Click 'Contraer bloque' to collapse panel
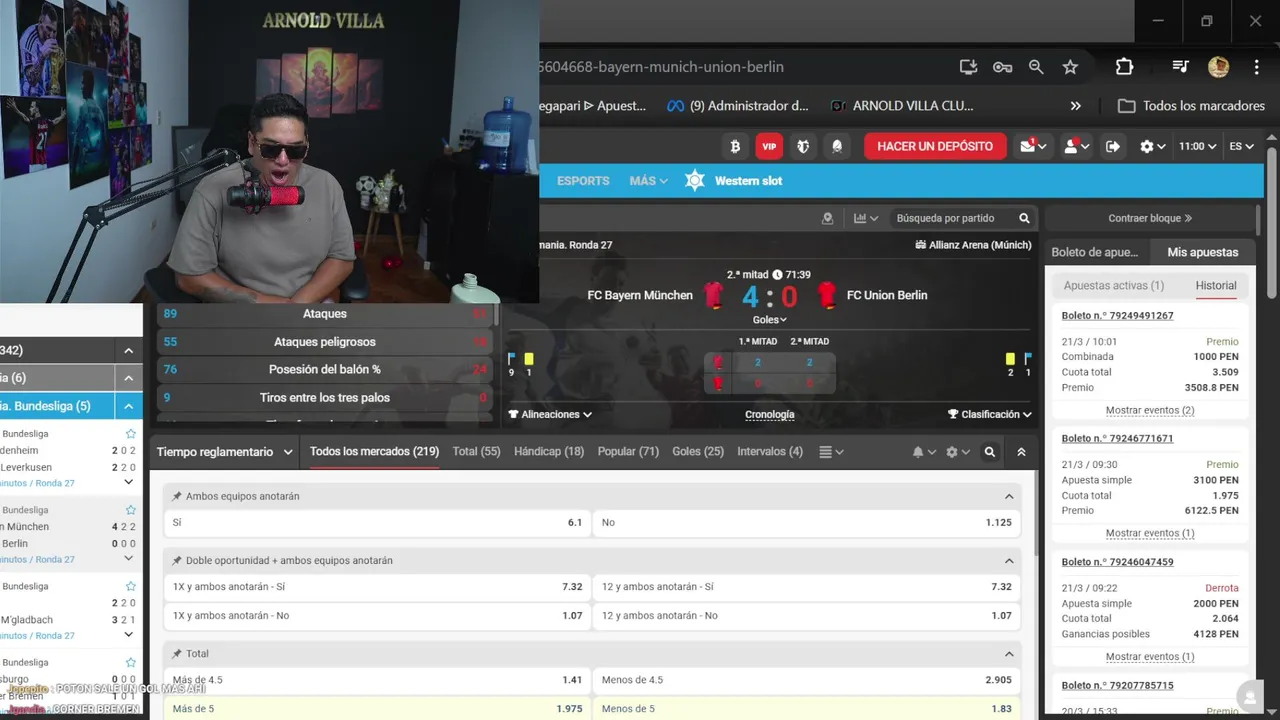 1150,218
